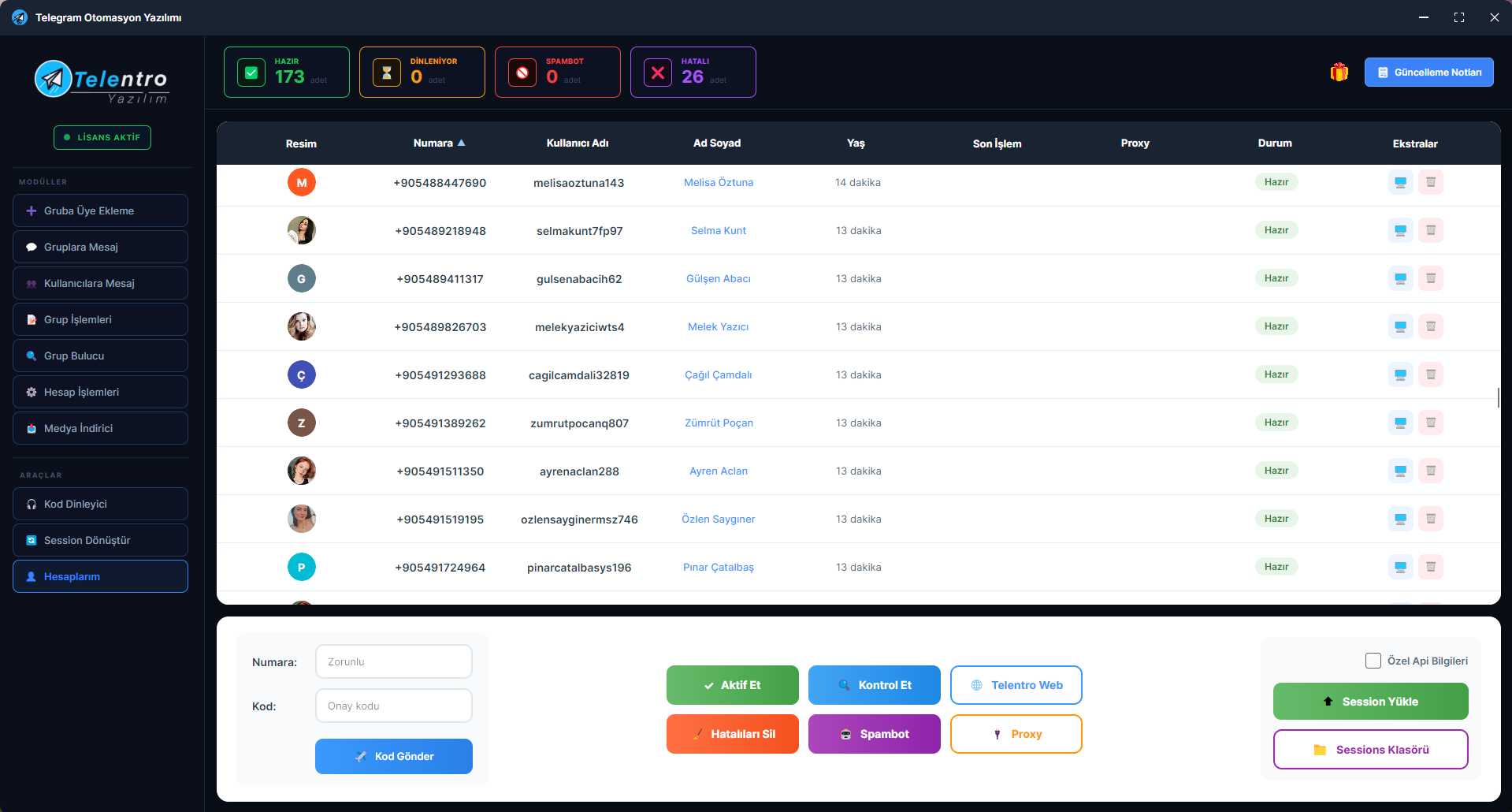Click the Dinleniyor hourglass icon

[387, 73]
